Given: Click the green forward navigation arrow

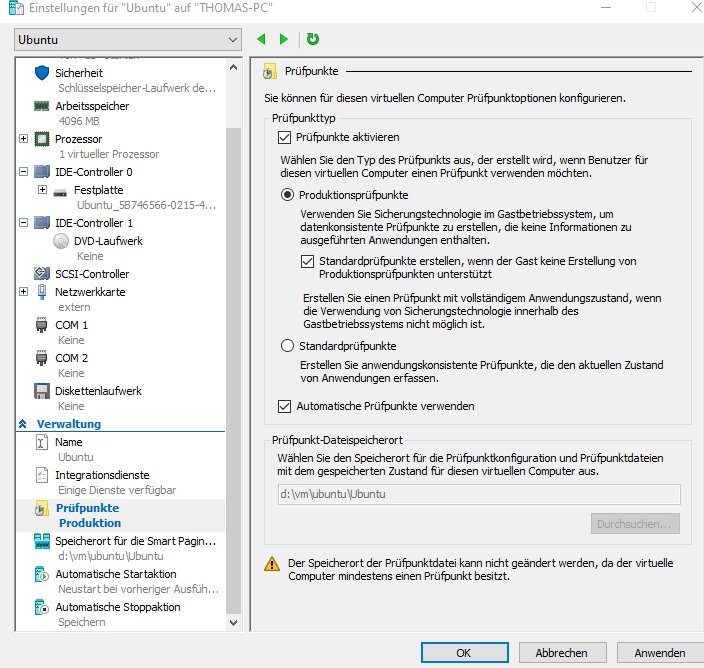Looking at the screenshot, I should coord(284,39).
